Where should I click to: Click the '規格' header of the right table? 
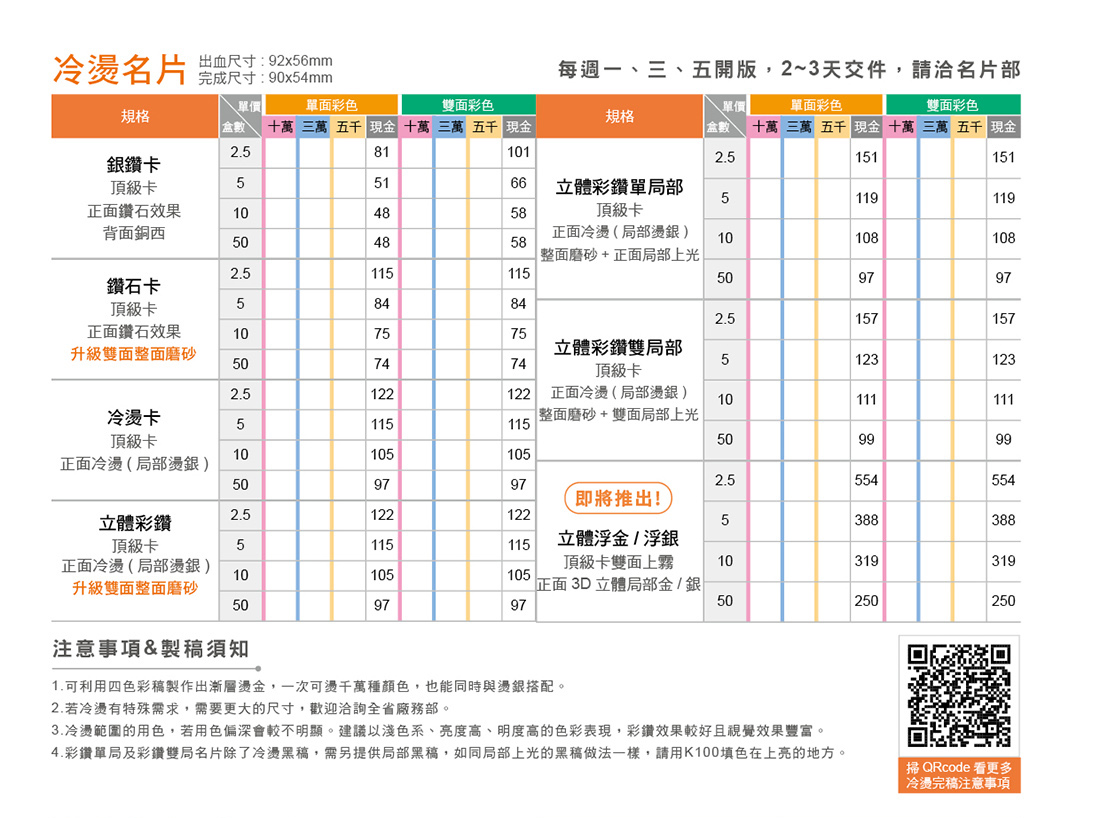coord(619,116)
